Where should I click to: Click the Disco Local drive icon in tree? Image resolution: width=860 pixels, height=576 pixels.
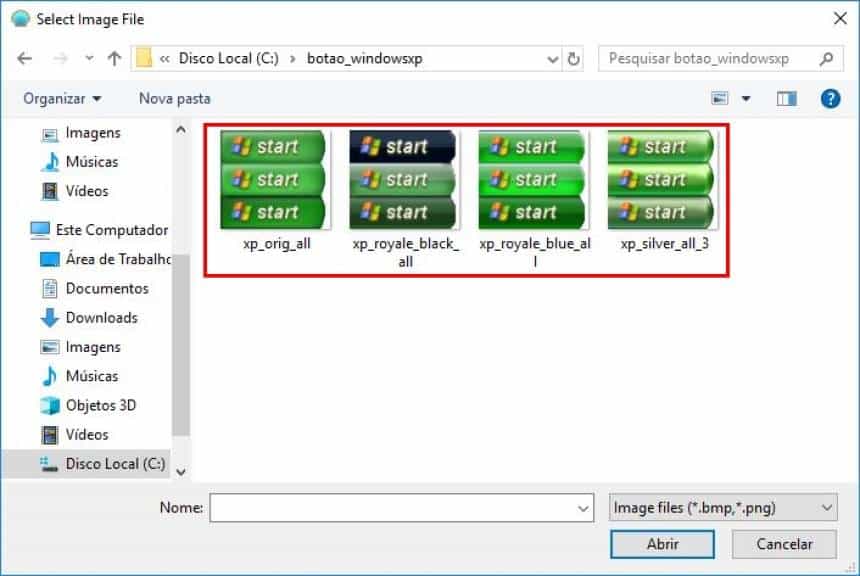(49, 464)
